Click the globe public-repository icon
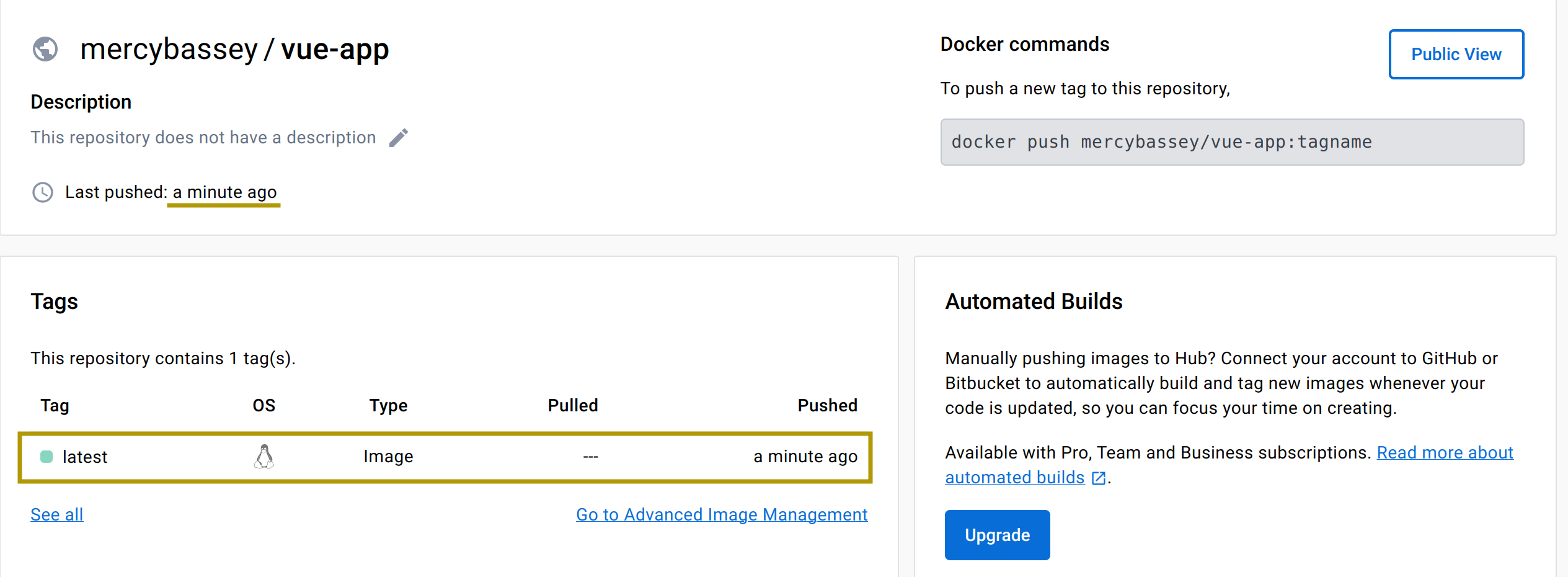 [x=45, y=49]
